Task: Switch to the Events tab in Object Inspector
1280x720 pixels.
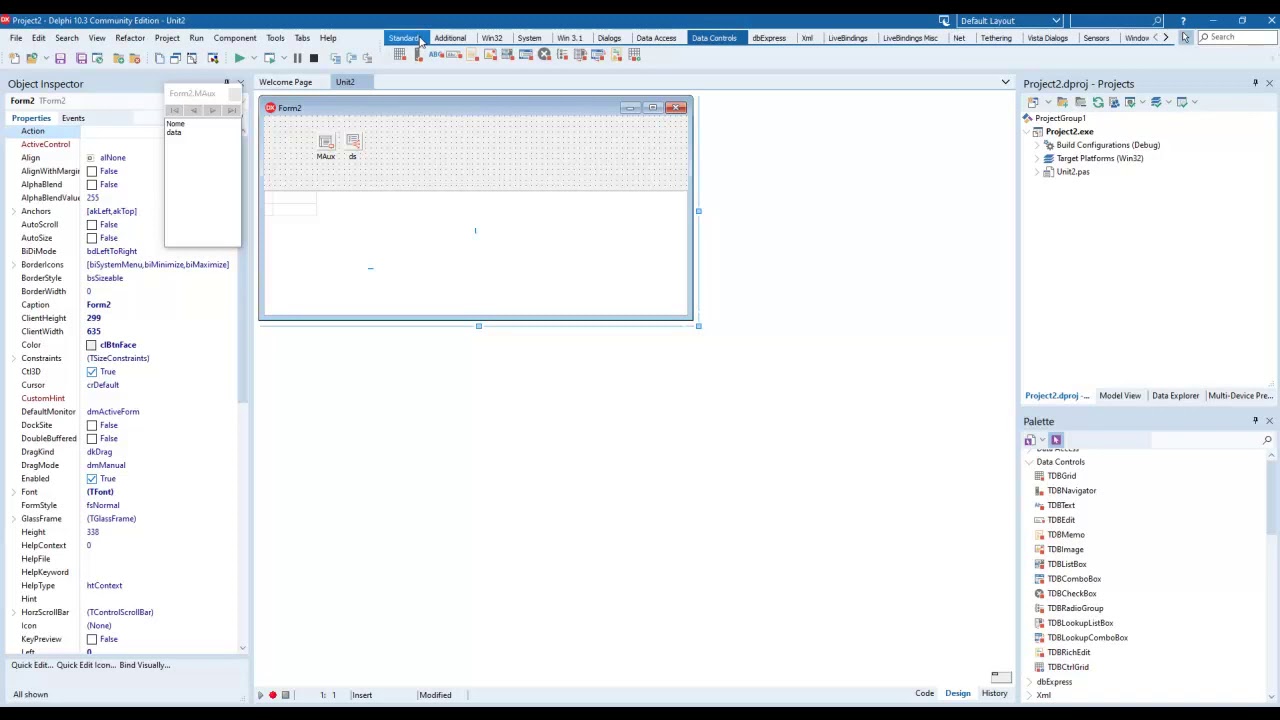Action: [x=73, y=118]
